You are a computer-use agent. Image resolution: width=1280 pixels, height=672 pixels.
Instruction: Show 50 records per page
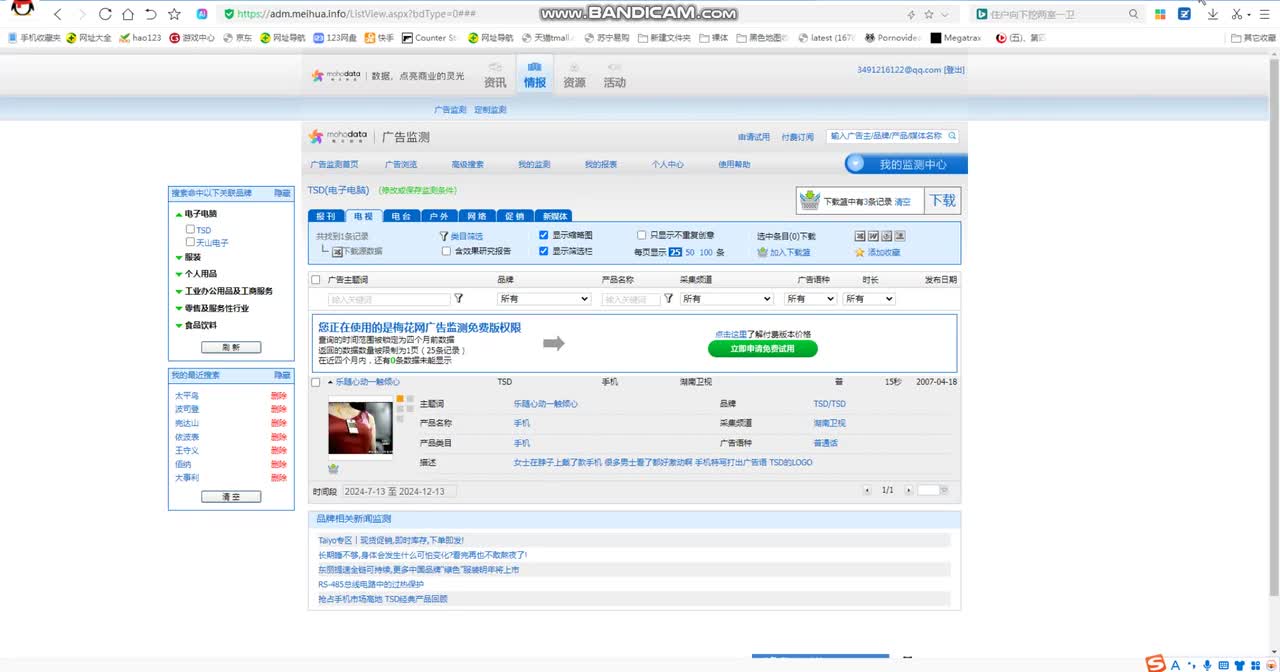tap(690, 252)
